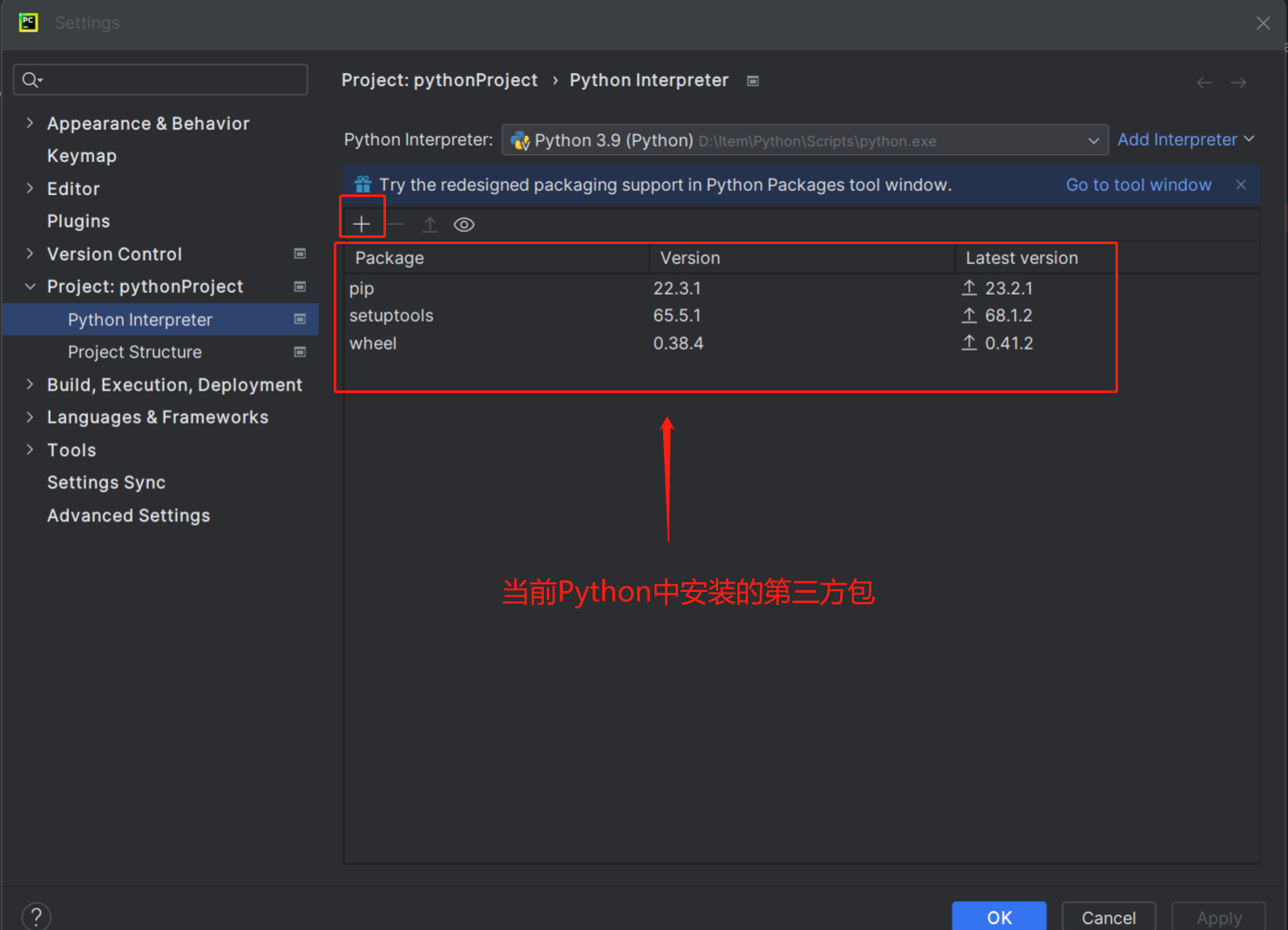Click the minus icon to uninstall a package

click(x=396, y=224)
